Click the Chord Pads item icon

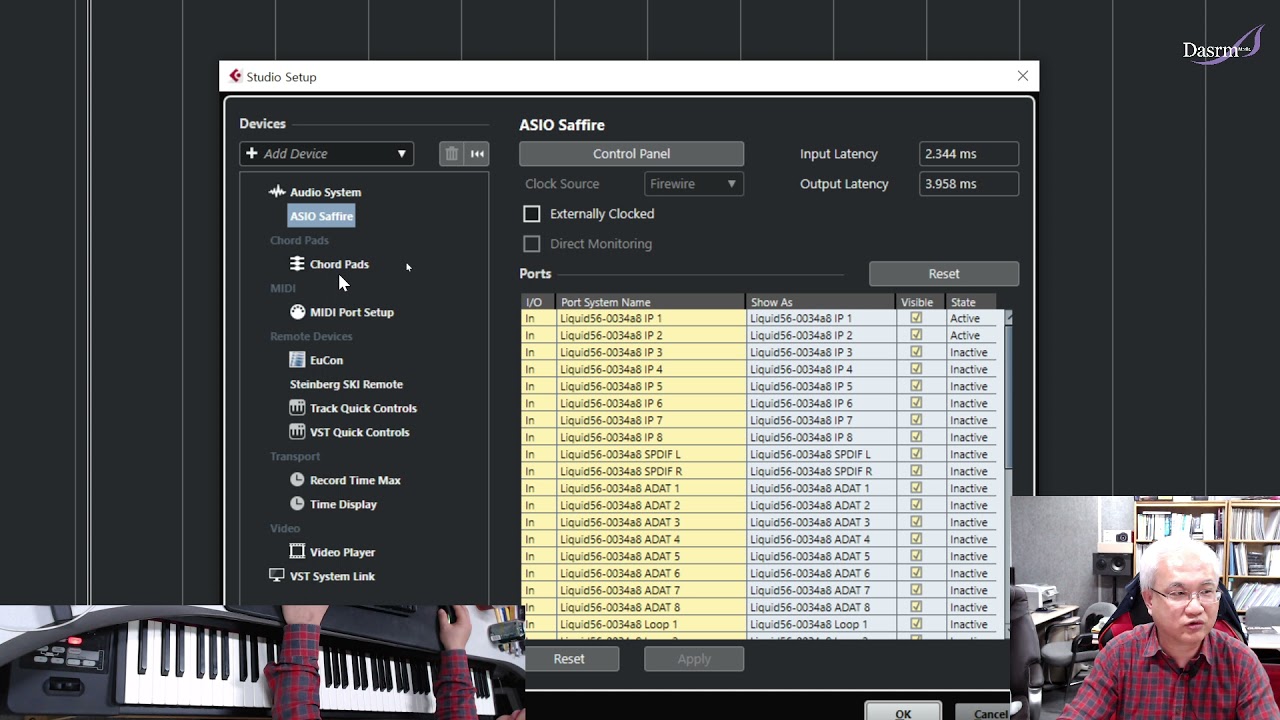click(297, 264)
